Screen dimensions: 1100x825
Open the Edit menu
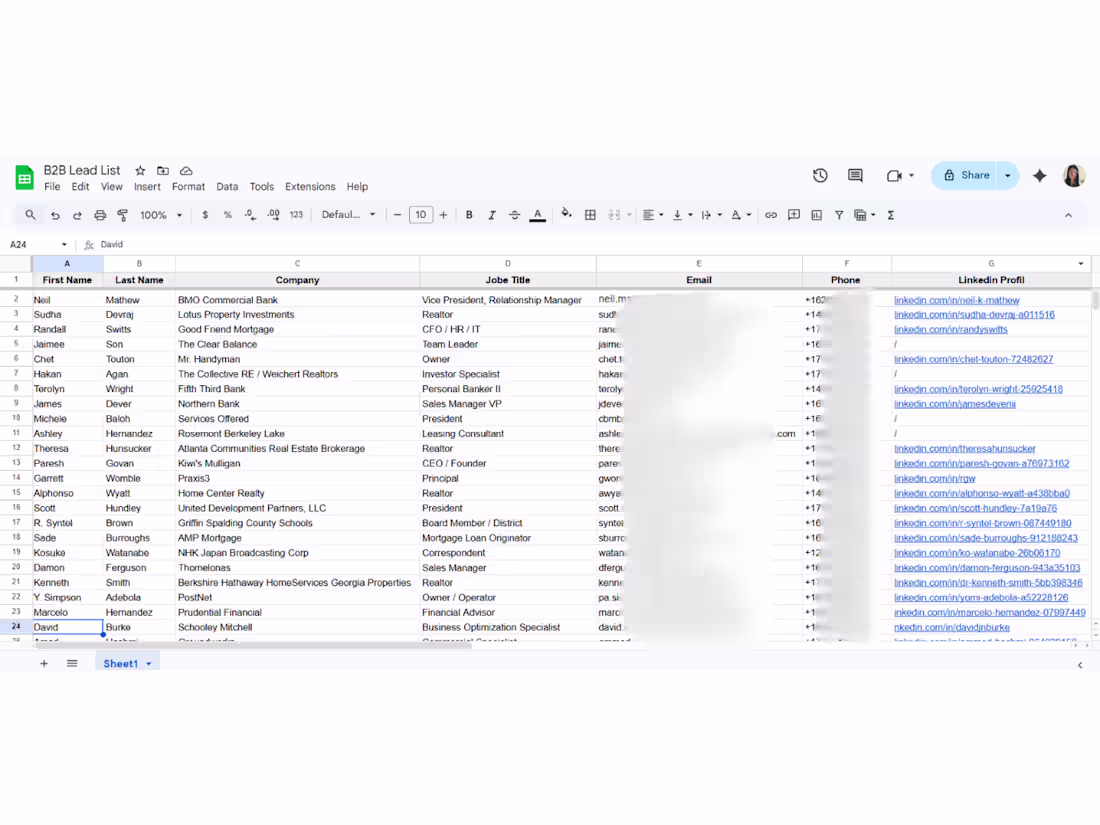coord(81,187)
